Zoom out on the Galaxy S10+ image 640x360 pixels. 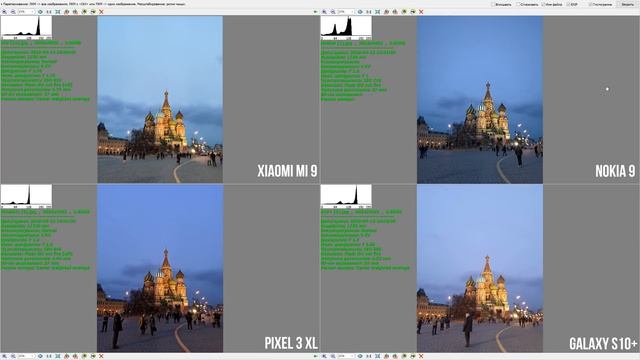point(333,356)
